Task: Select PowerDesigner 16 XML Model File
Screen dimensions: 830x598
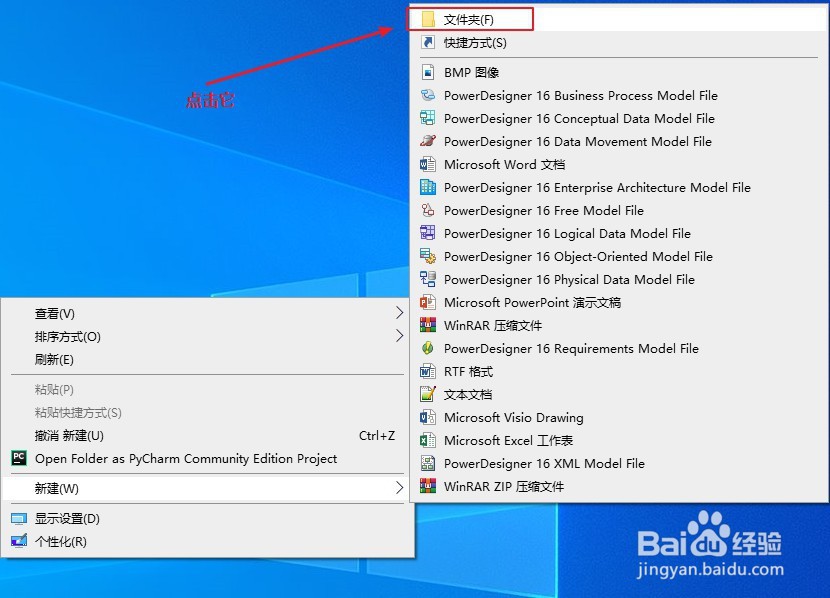Action: pos(619,464)
